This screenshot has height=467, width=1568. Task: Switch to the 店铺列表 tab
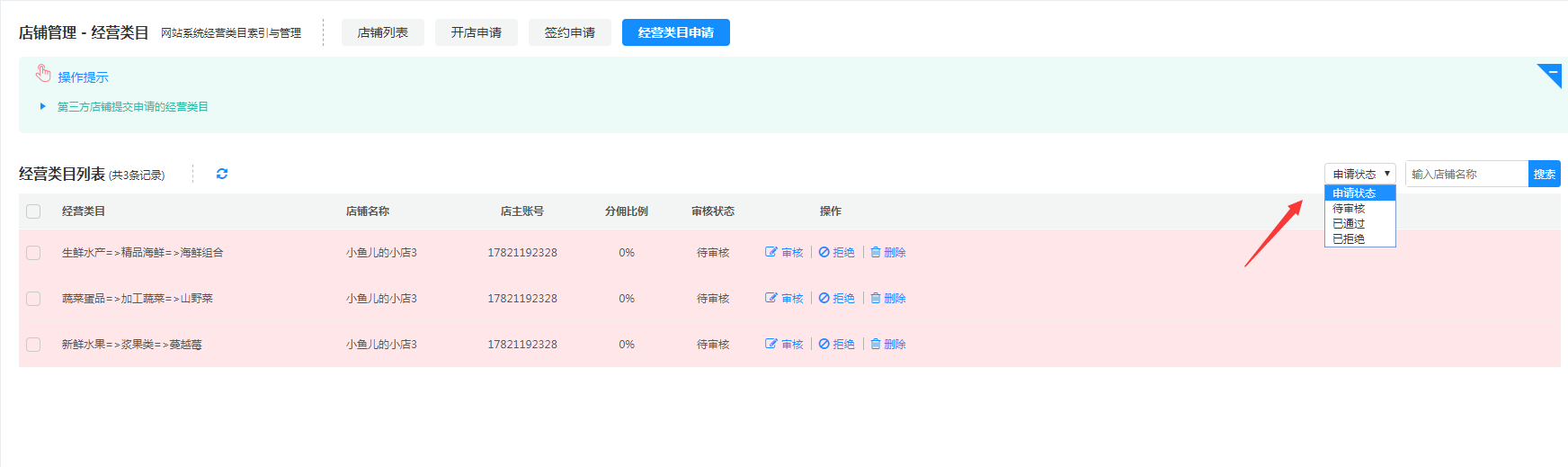(382, 32)
